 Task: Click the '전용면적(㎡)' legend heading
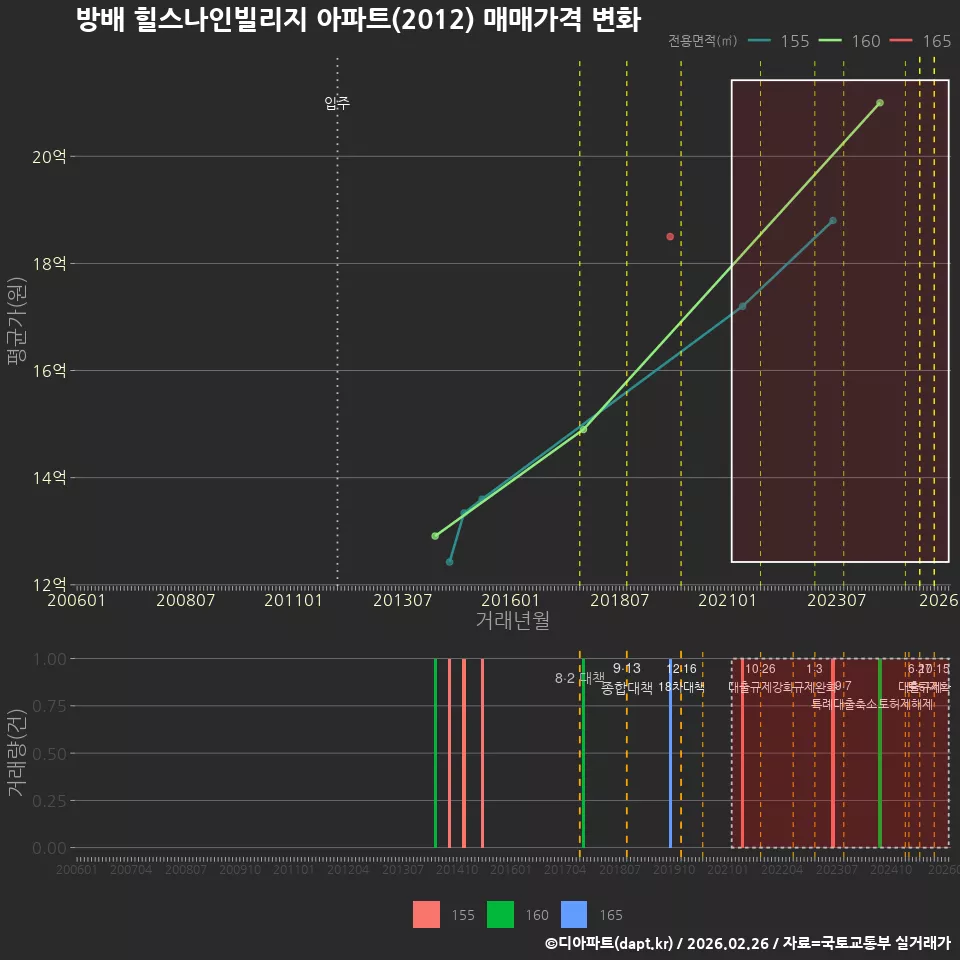pyautogui.click(x=702, y=41)
